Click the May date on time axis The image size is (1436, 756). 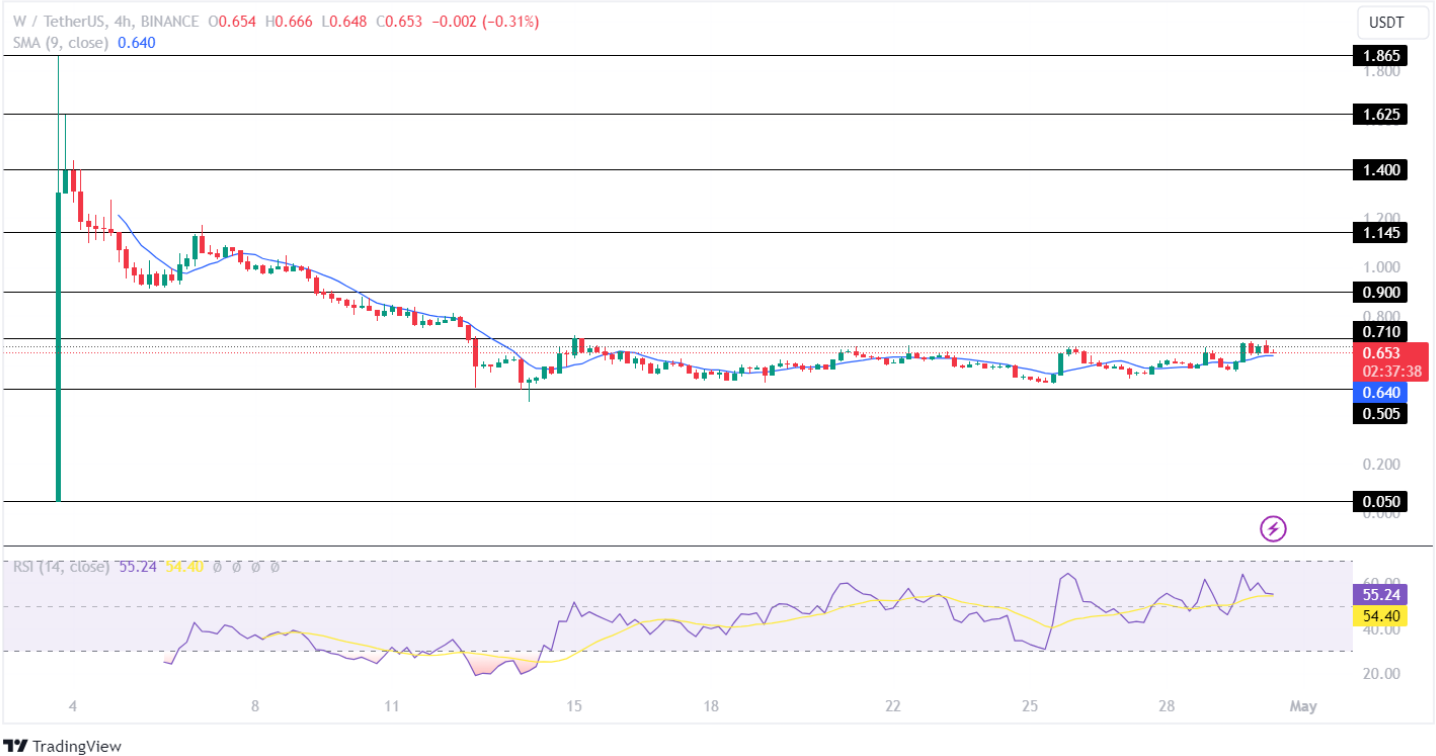pyautogui.click(x=1303, y=706)
